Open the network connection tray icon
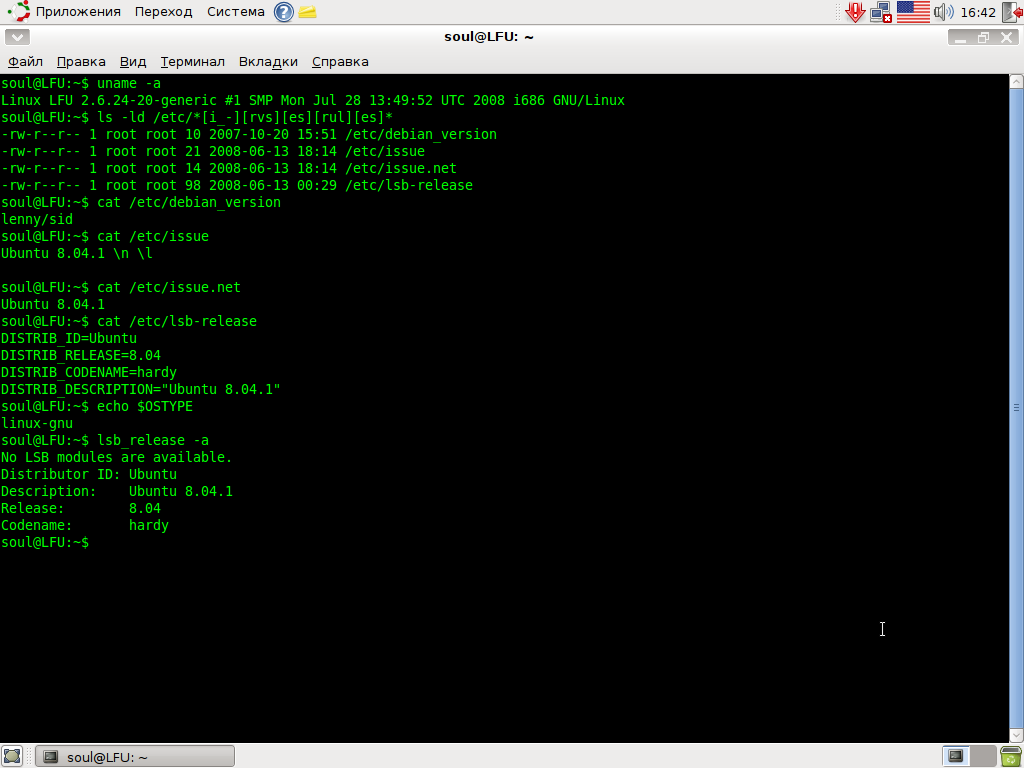Screen dimensions: 1024x768 tap(882, 12)
